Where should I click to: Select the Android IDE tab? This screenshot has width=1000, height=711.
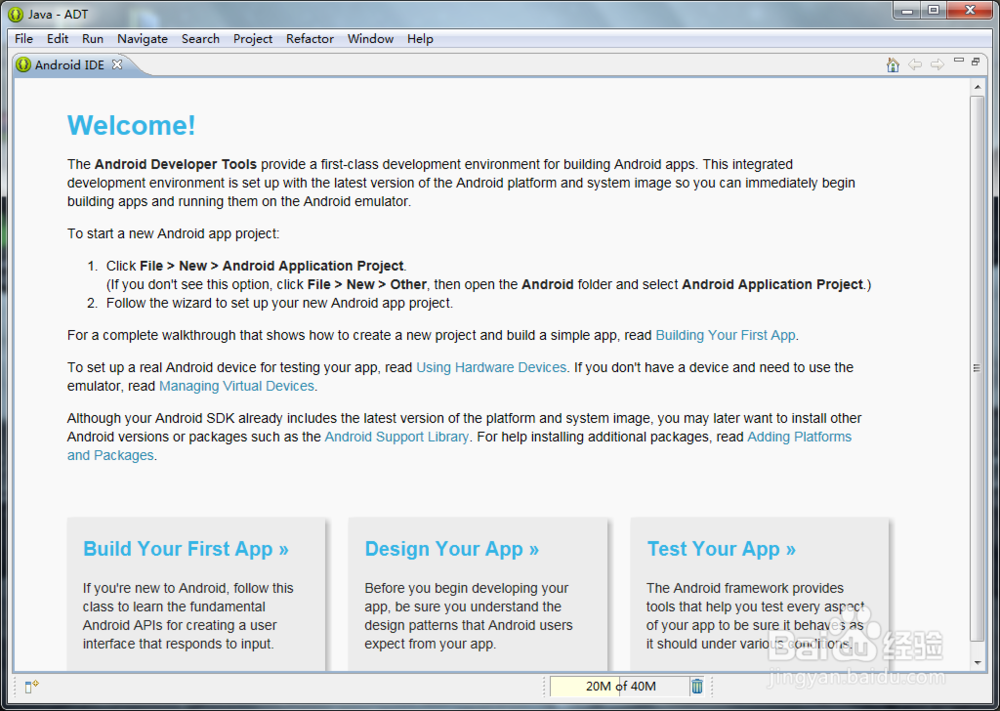click(x=69, y=64)
